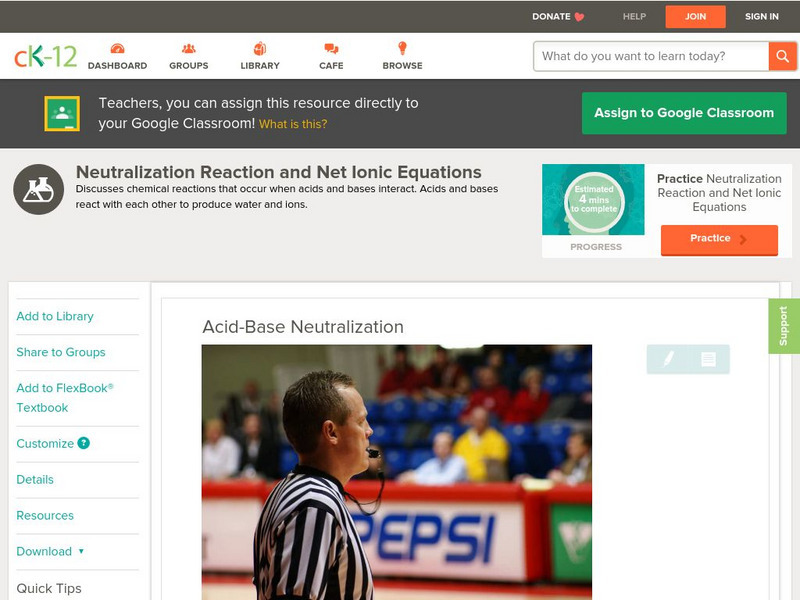800x600 pixels.
Task: Click the HELP link in top bar
Action: coord(634,17)
